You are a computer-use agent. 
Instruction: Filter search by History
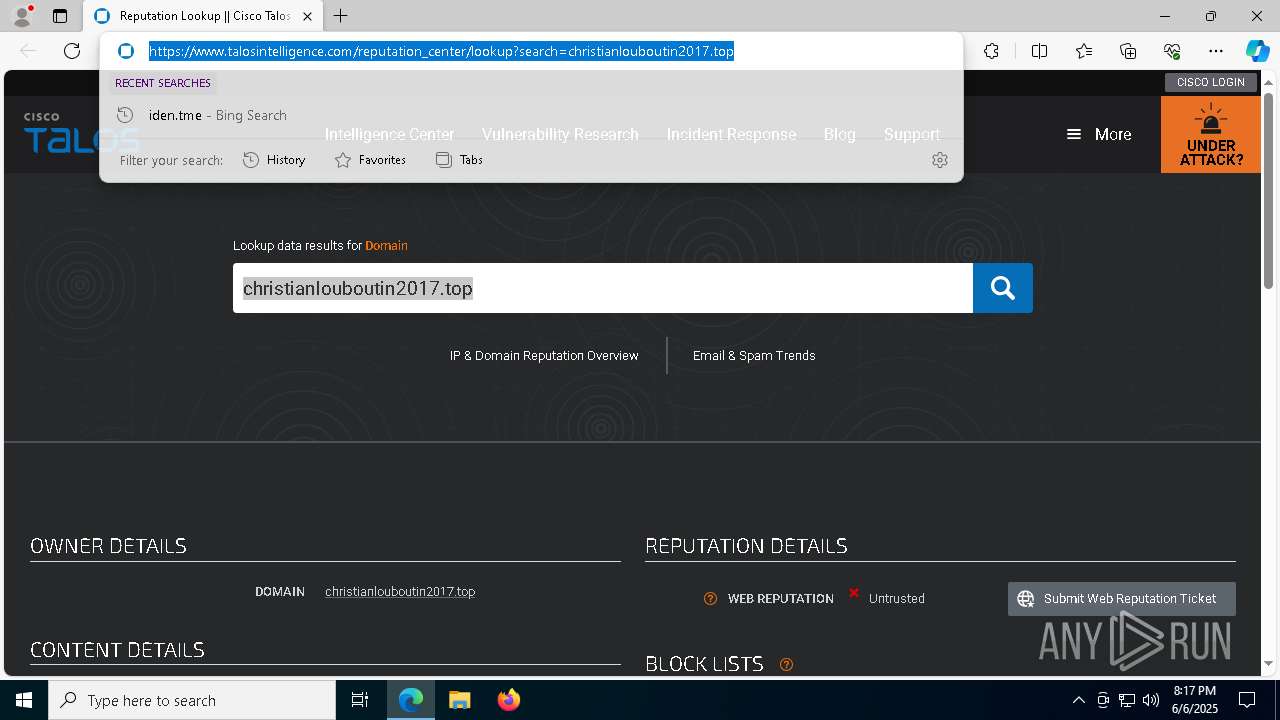[274, 160]
